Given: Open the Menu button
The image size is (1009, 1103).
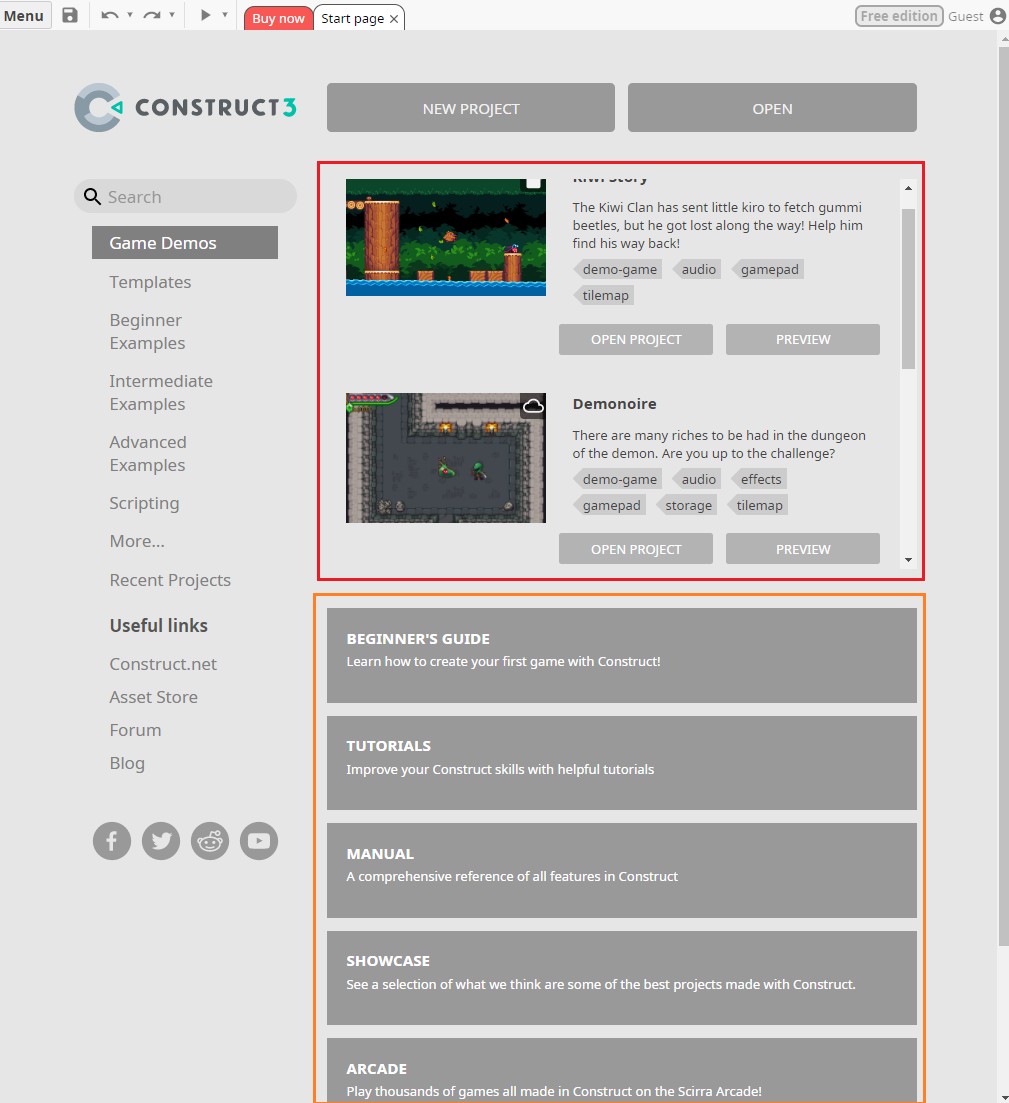Looking at the screenshot, I should (x=25, y=15).
